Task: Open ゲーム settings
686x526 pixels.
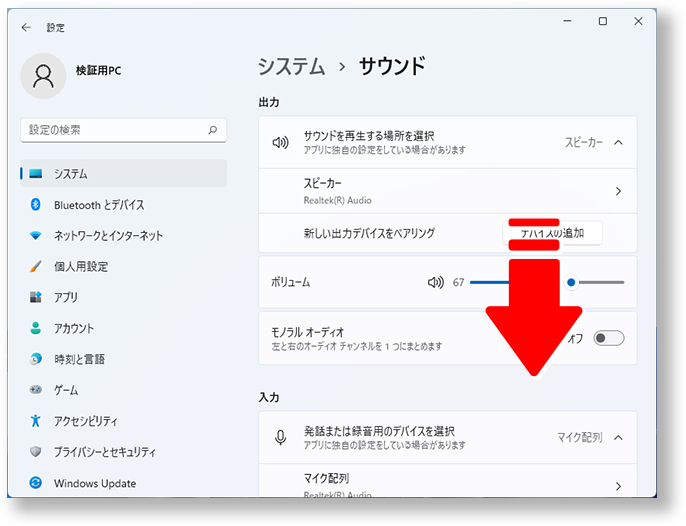Action: [x=124, y=389]
